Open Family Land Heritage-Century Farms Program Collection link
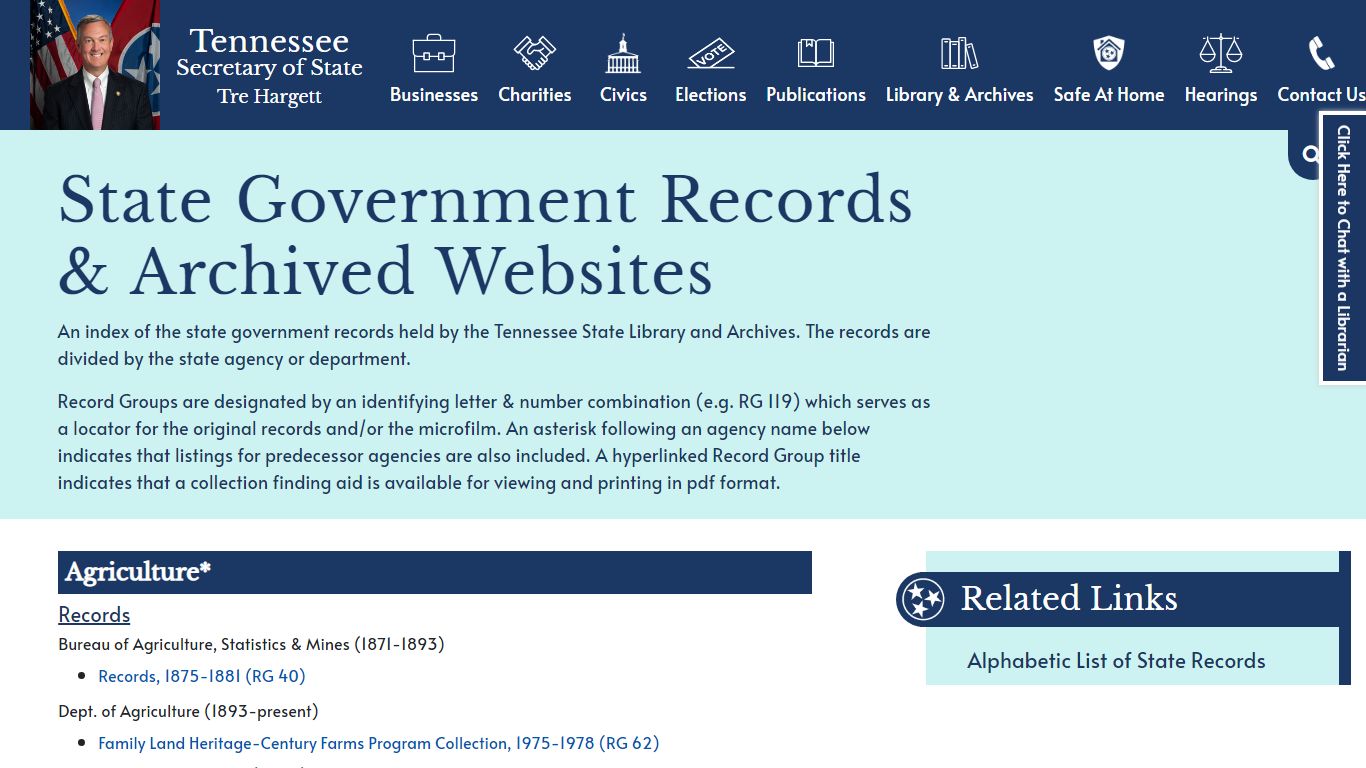This screenshot has height=768, width=1366. coord(378,743)
